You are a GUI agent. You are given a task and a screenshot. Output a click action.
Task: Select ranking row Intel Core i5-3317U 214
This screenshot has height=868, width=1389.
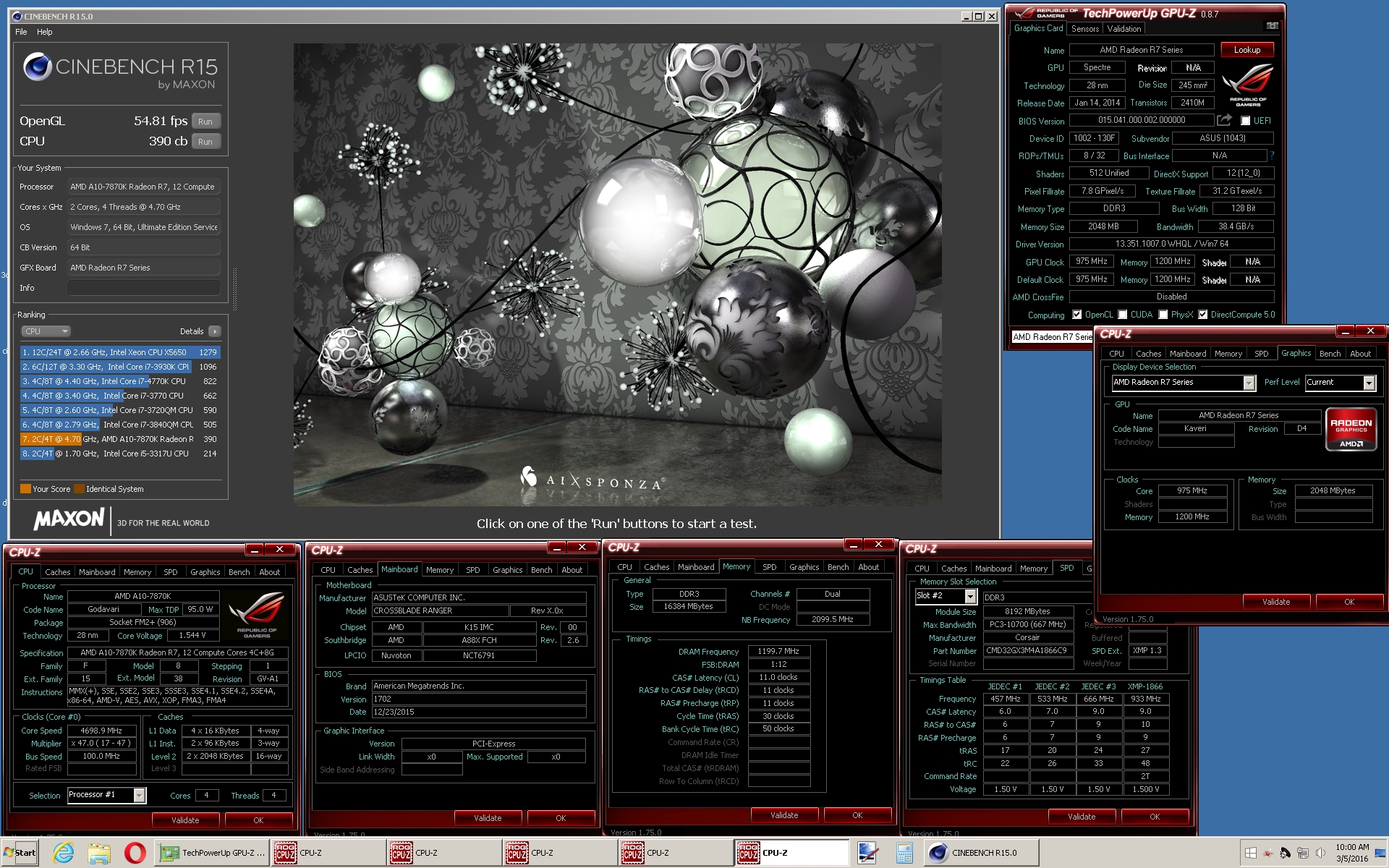[x=120, y=454]
